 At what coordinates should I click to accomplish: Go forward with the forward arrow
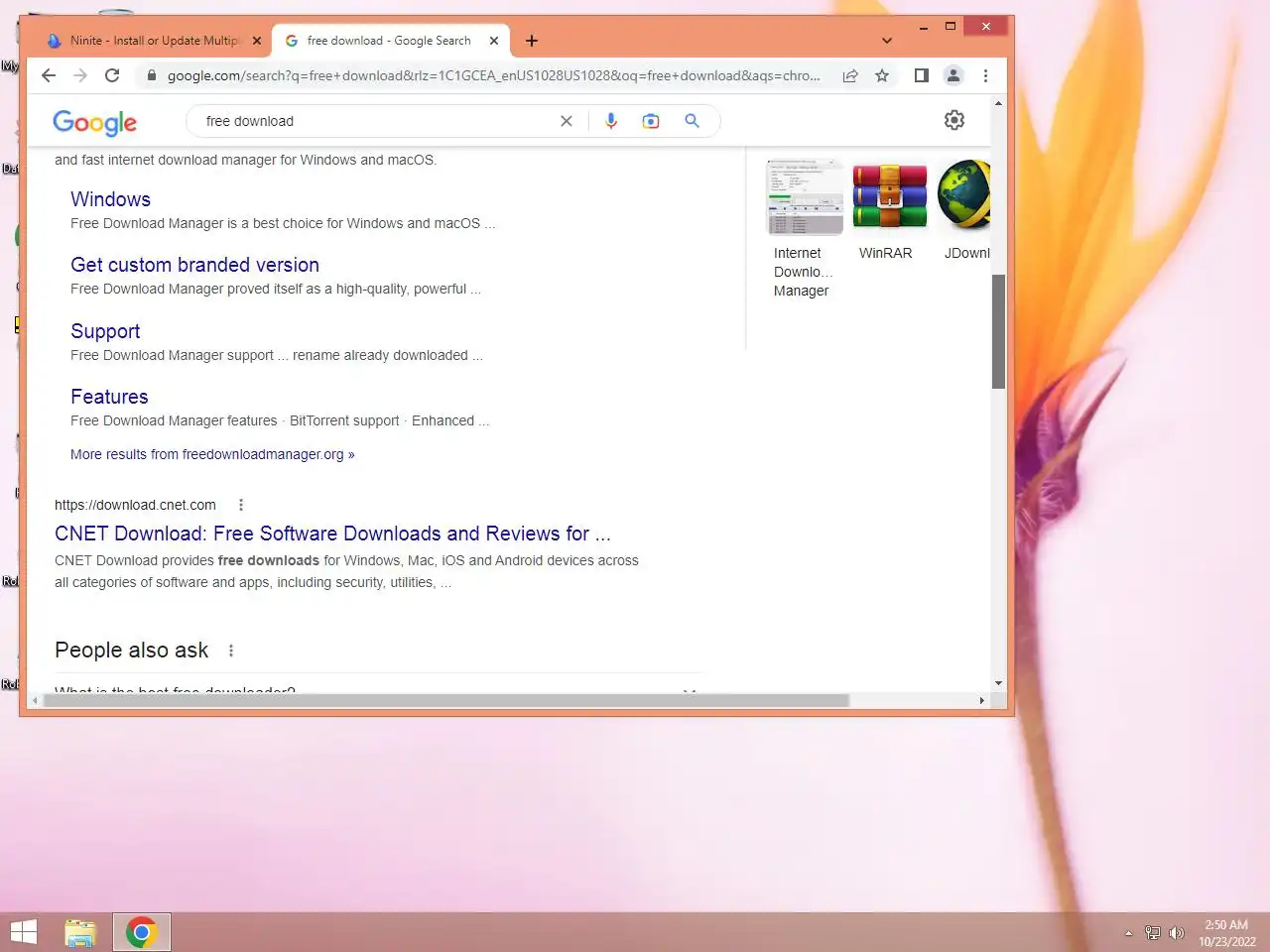click(80, 75)
